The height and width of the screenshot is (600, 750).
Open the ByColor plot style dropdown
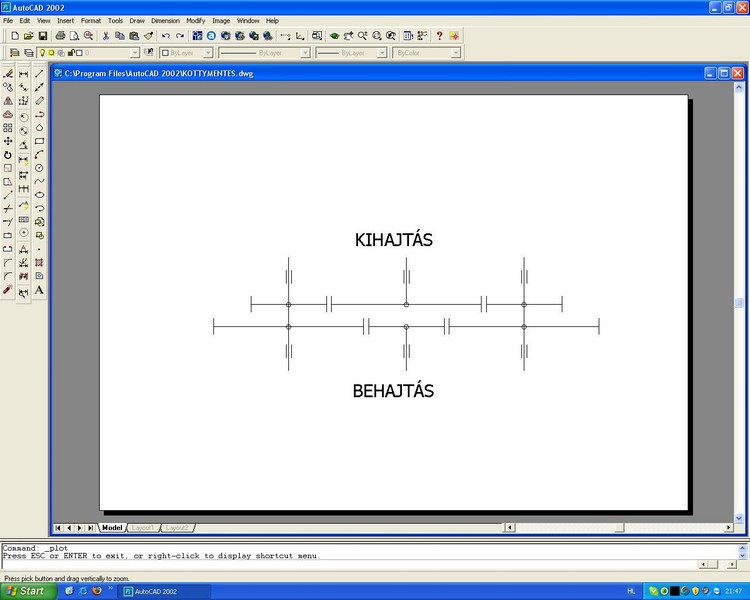(427, 53)
